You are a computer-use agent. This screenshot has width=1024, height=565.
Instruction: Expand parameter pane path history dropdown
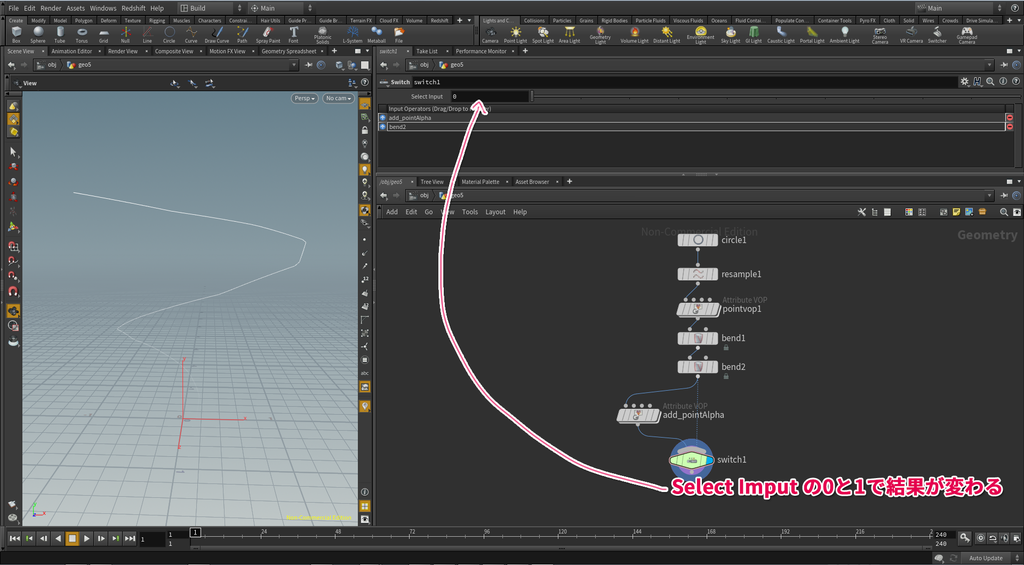(989, 65)
